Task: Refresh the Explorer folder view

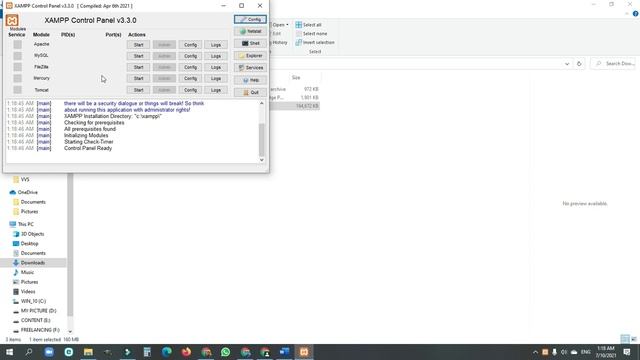Action: click(x=579, y=64)
